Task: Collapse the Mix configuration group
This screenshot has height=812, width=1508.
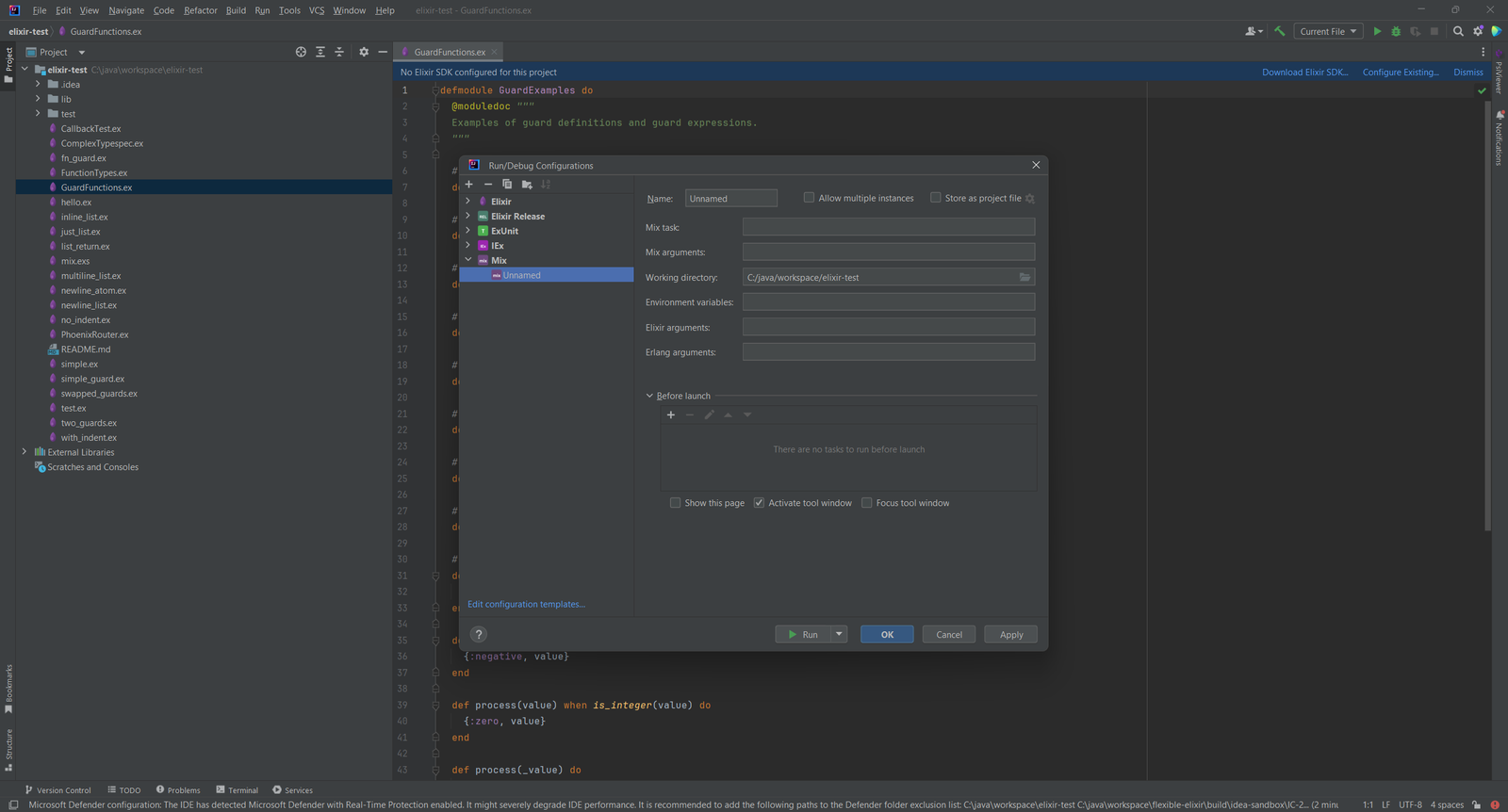Action: 467,260
